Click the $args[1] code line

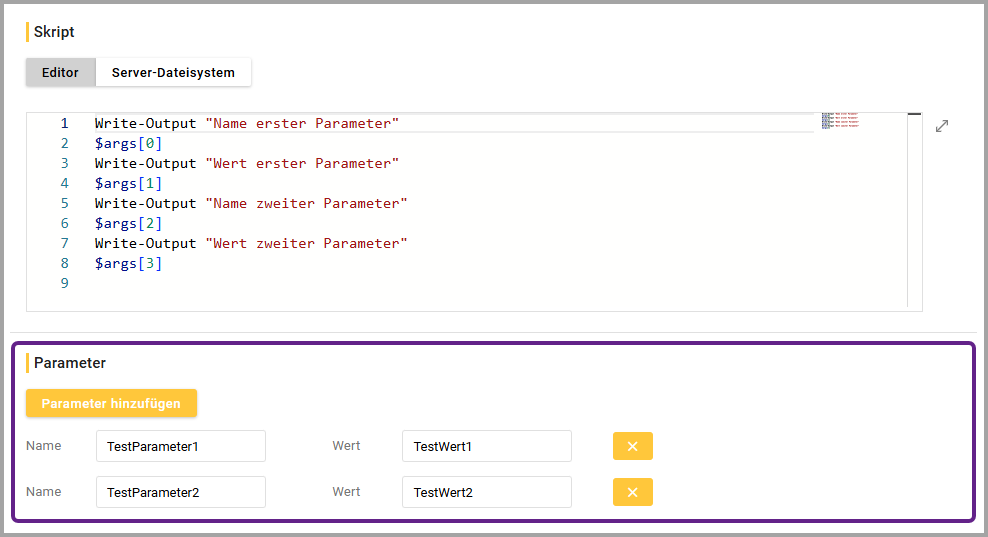click(129, 183)
